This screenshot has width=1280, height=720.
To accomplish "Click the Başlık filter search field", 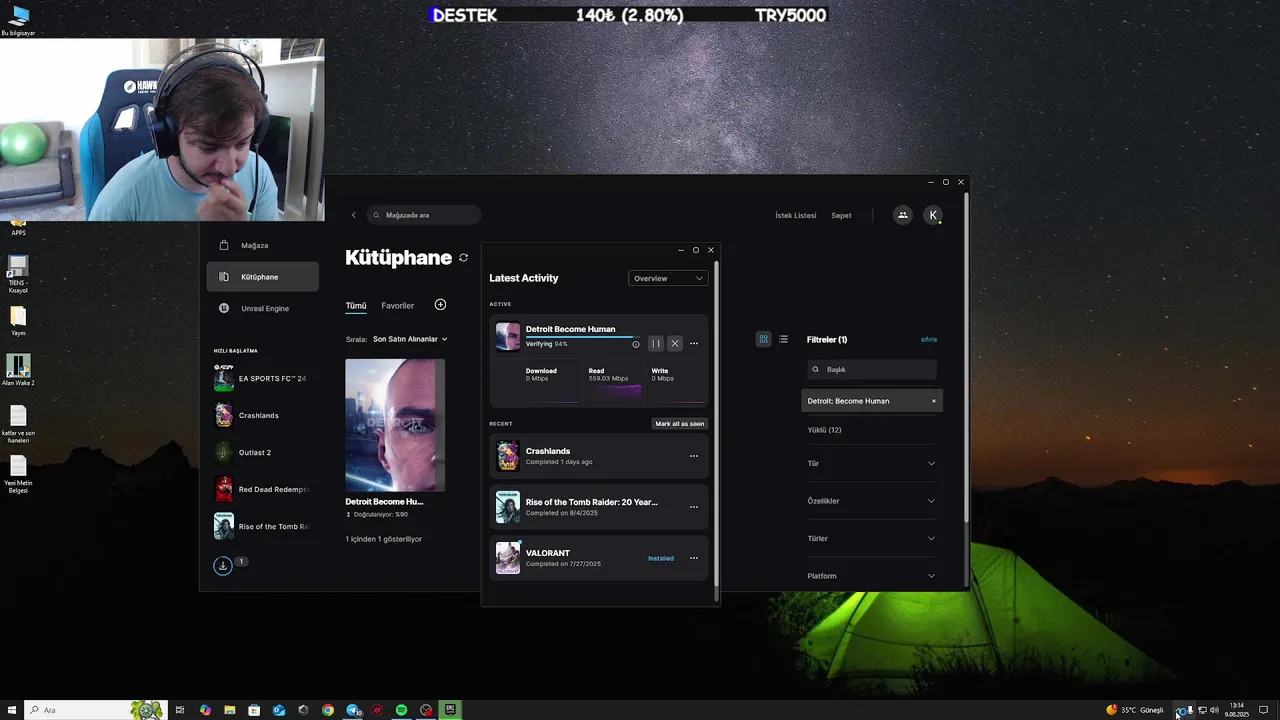I will point(872,369).
